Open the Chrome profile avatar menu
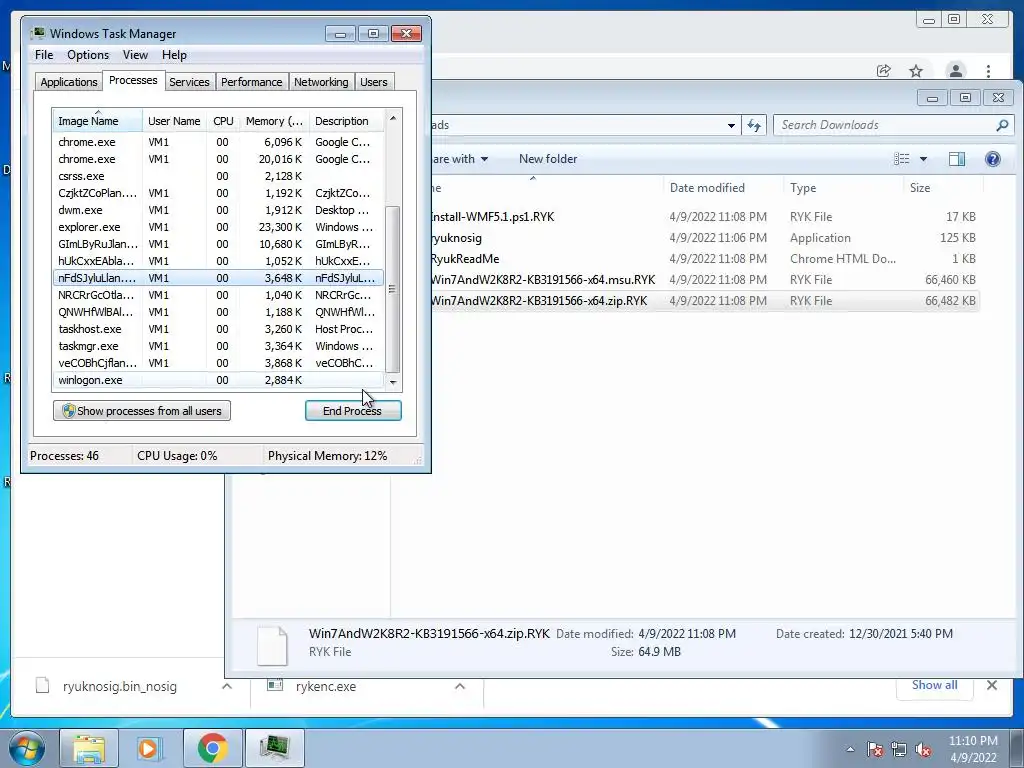1024x768 pixels. point(955,71)
